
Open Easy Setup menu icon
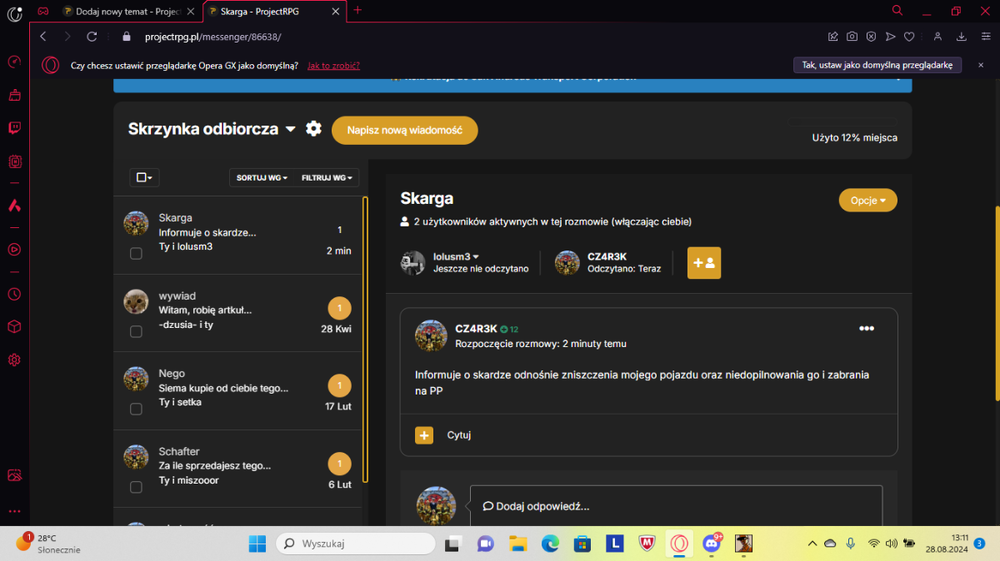pyautogui.click(x=986, y=37)
